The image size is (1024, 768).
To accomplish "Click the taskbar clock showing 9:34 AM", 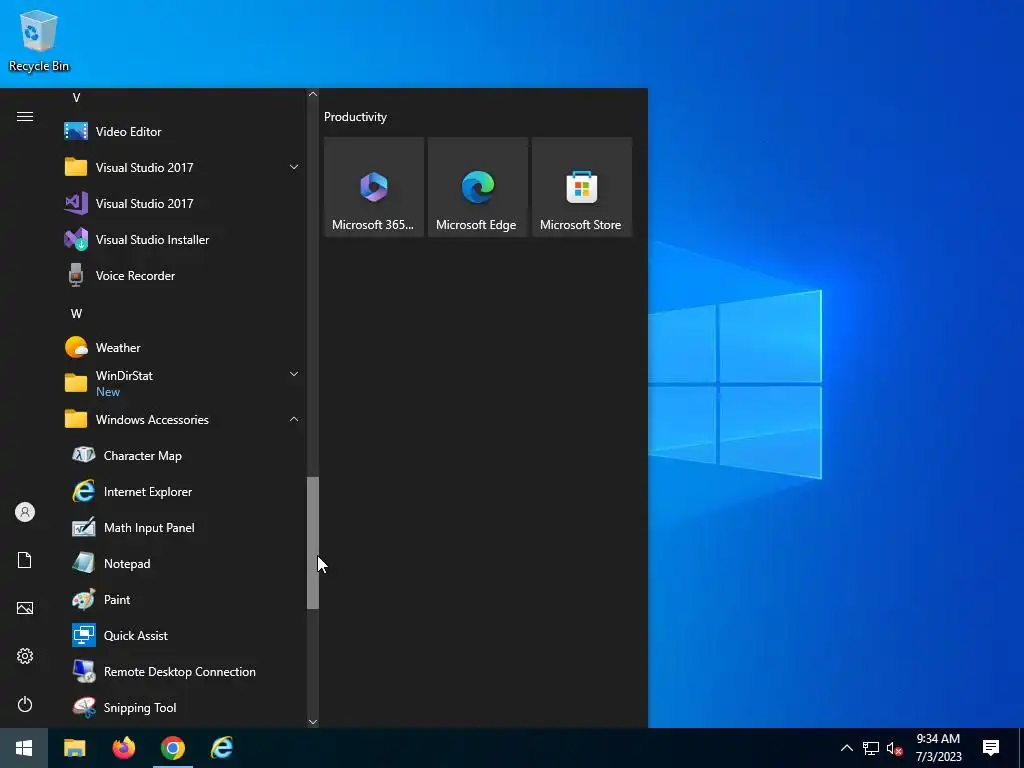I will pos(938,748).
